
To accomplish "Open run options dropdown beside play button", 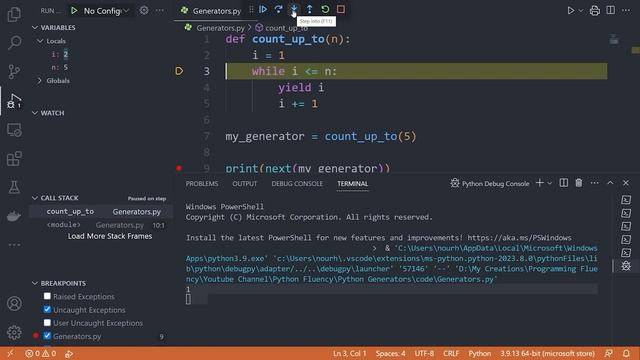I will (580, 11).
